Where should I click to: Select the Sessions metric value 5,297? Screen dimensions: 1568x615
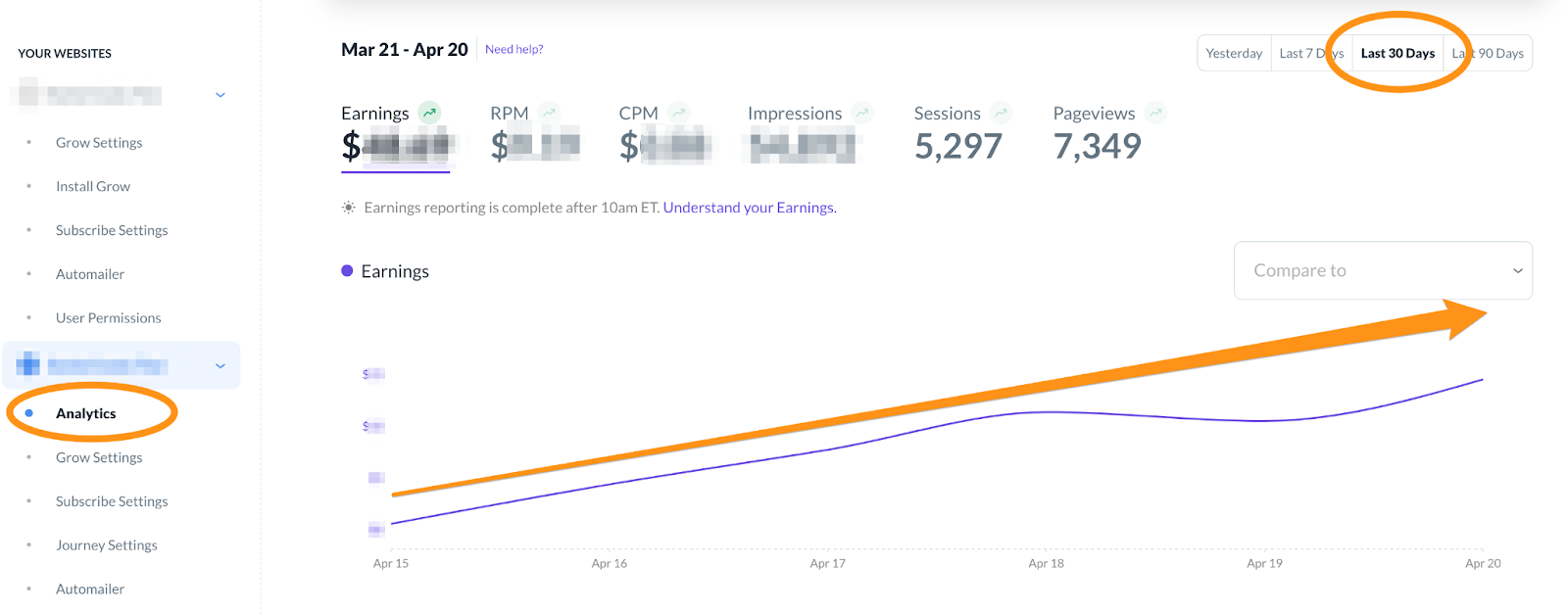(957, 147)
